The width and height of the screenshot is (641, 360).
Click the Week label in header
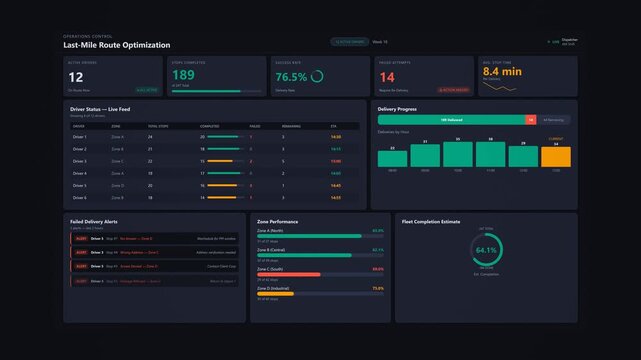(x=380, y=42)
